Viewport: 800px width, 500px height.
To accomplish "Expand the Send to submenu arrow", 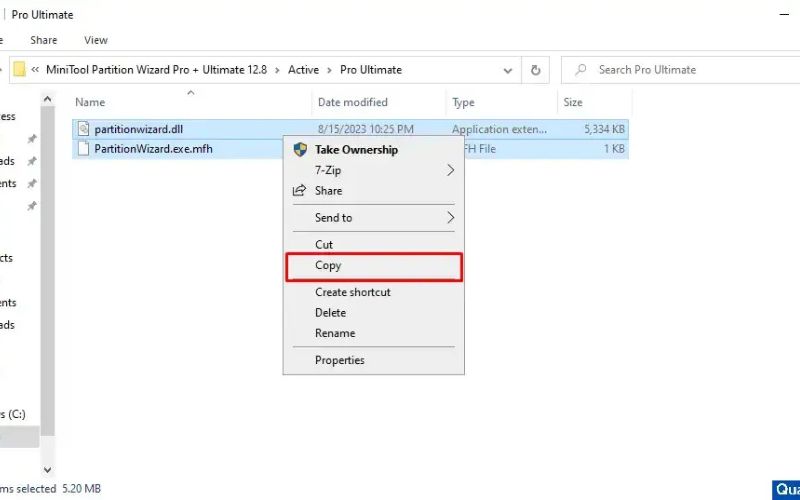I will (x=450, y=218).
